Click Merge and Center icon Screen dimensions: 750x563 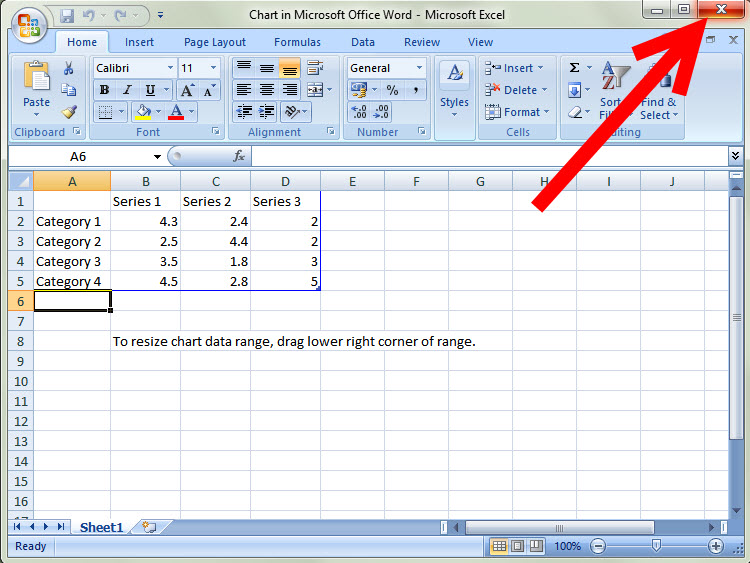(x=315, y=90)
